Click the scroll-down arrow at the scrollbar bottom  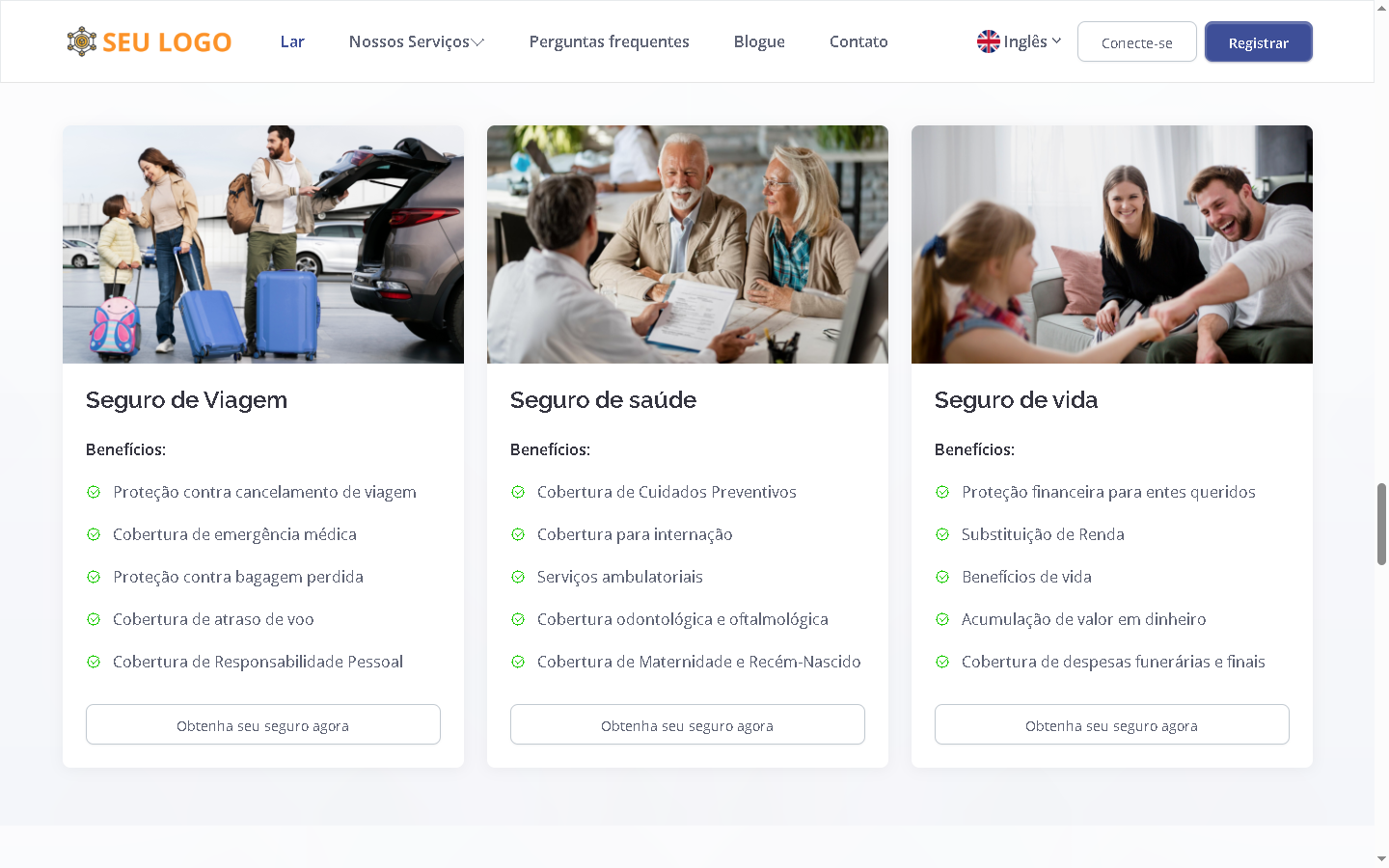1381,857
